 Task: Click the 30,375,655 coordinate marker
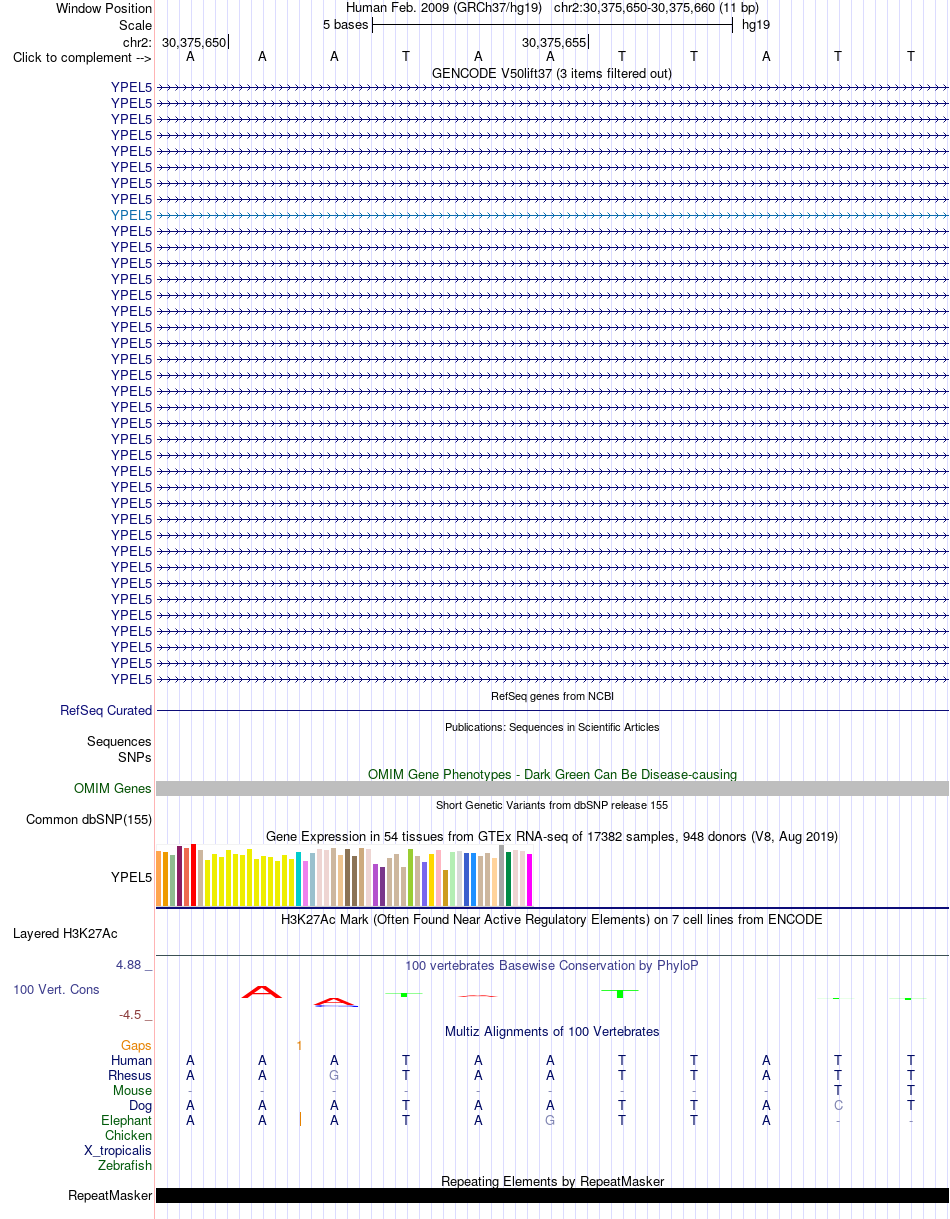point(554,42)
